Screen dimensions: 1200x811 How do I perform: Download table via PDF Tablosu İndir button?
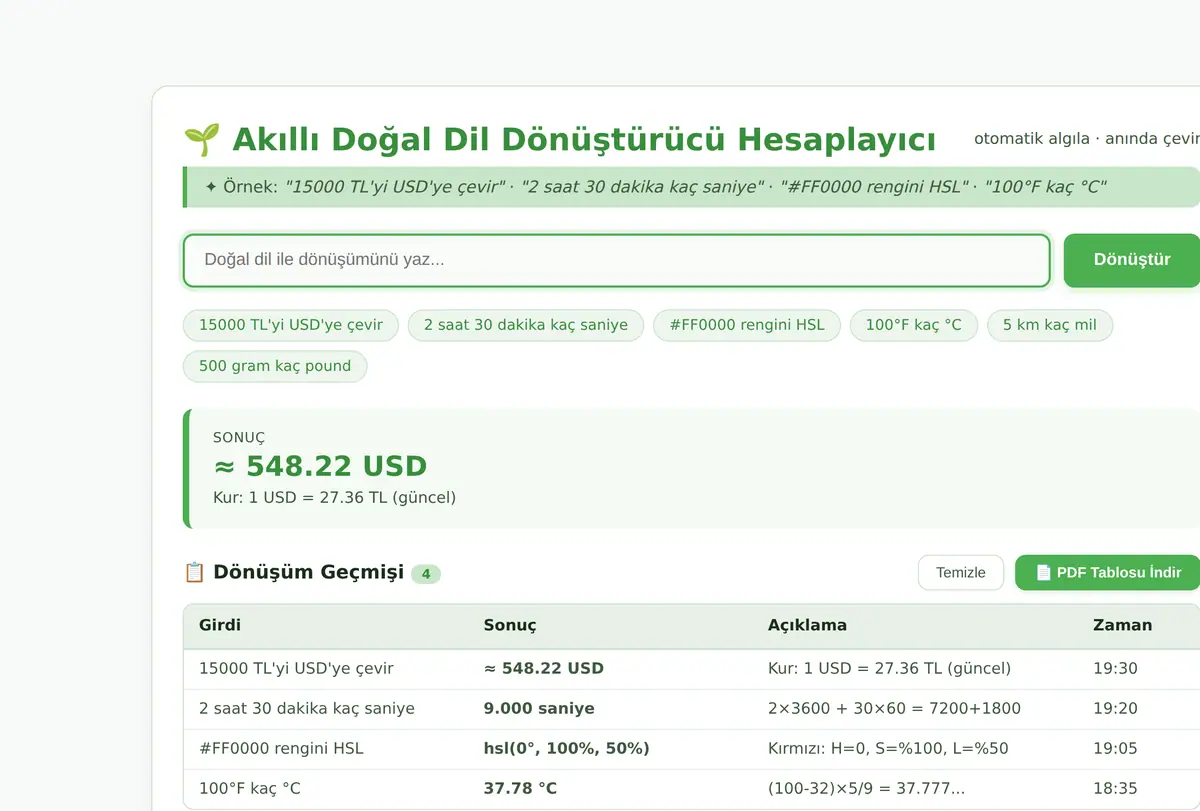(x=1108, y=573)
